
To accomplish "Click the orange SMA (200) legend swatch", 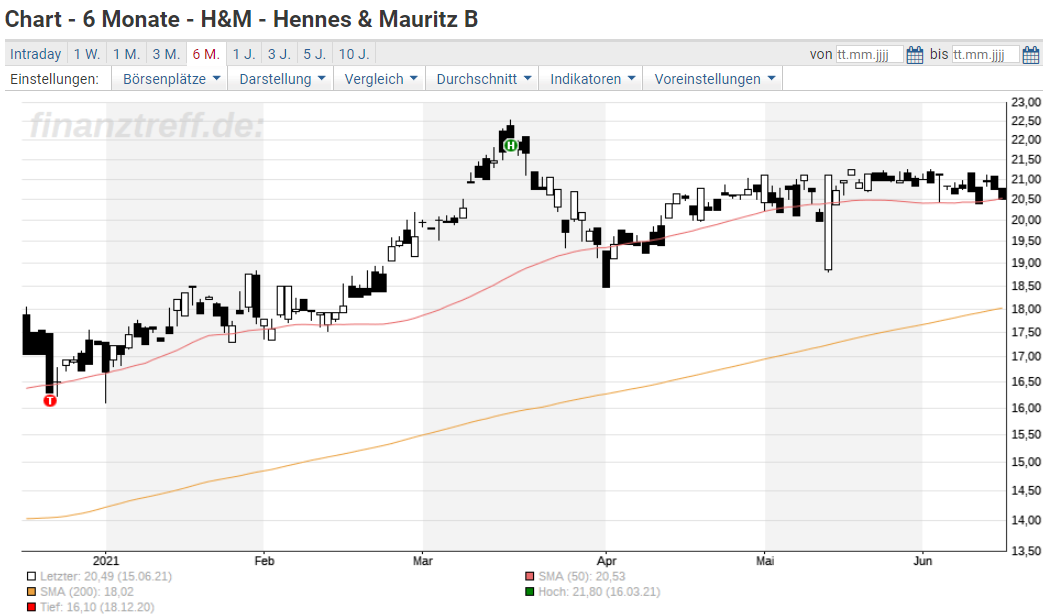I will (31, 592).
